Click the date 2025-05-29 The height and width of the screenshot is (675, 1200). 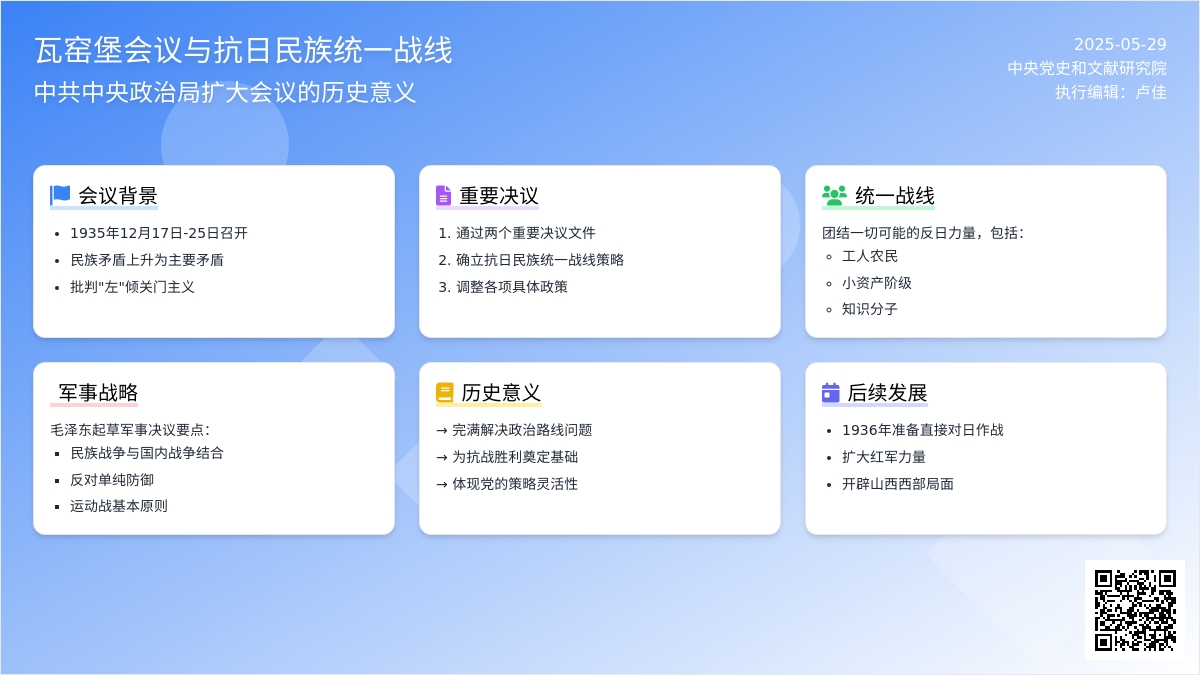pyautogui.click(x=1120, y=44)
